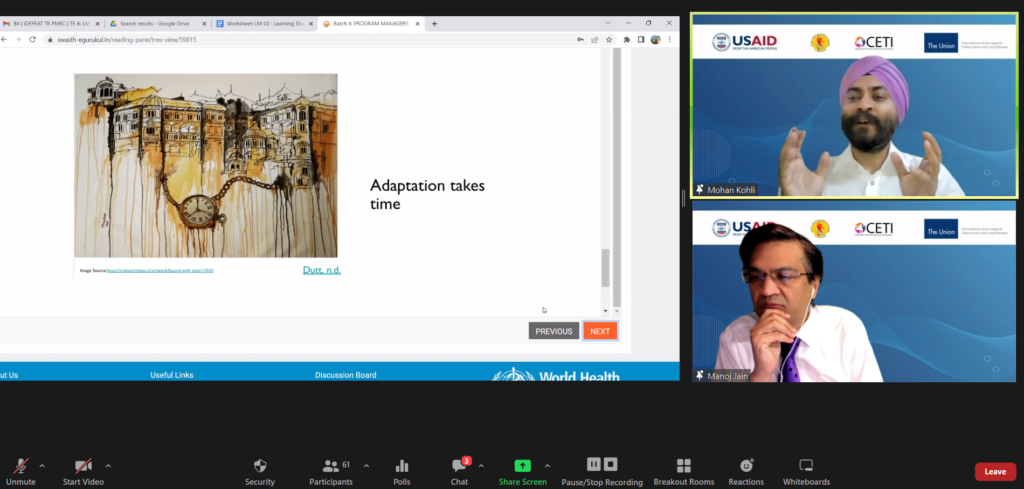Image resolution: width=1024 pixels, height=489 pixels.
Task: Open the Security options
Action: [260, 470]
